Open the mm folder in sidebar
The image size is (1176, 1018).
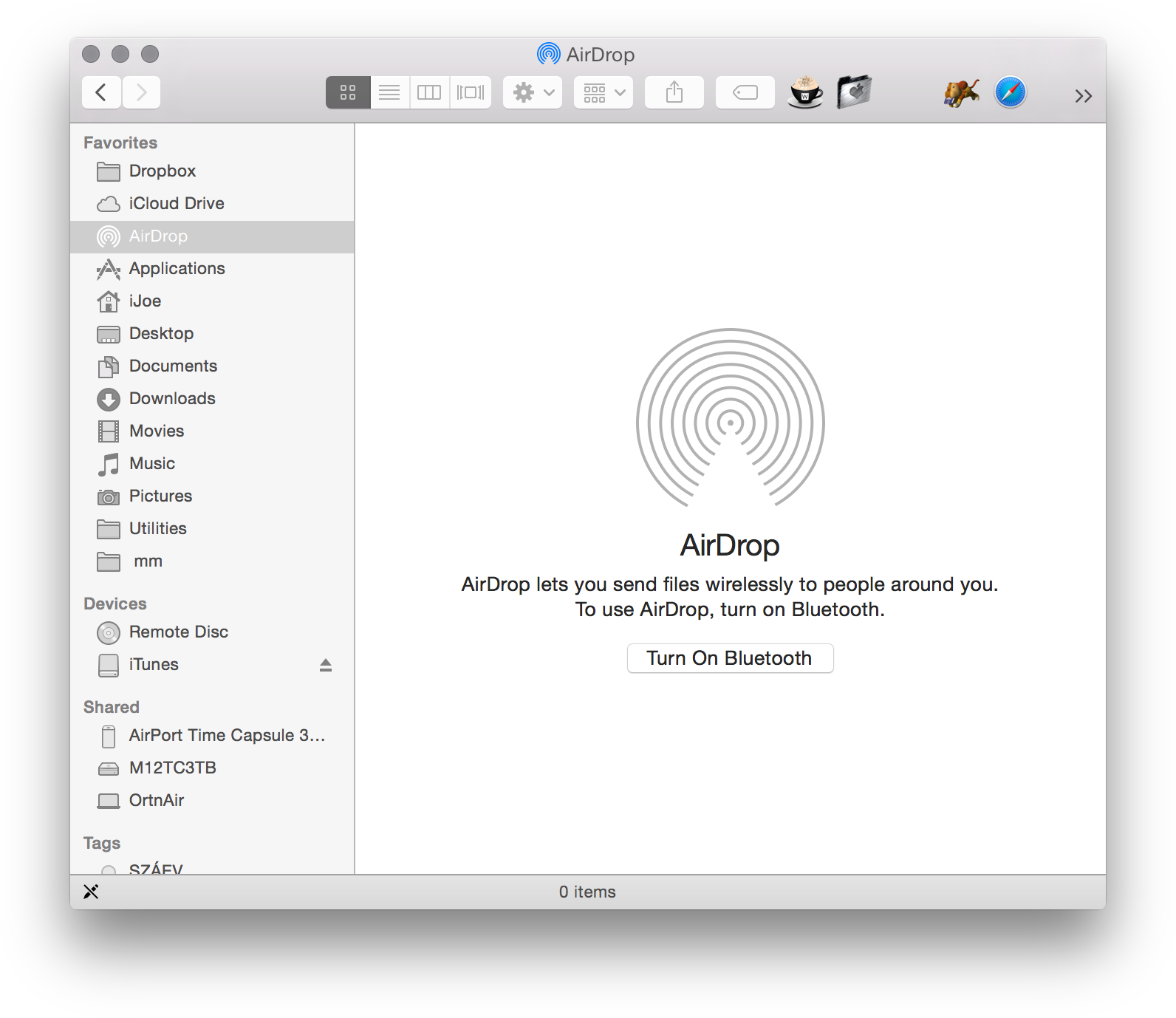pos(212,561)
